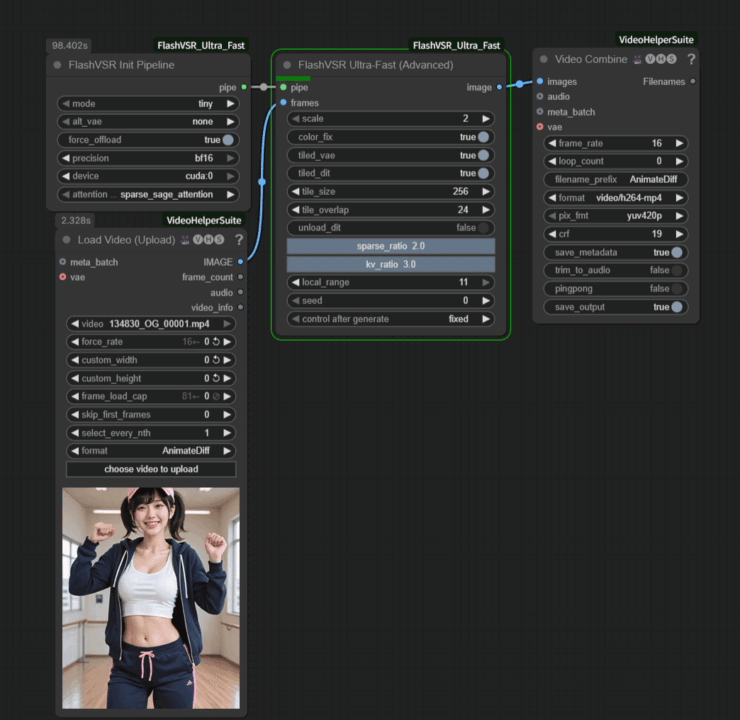740x720 pixels.
Task: Click the meta_batch input socket on Load Video
Action: (x=63, y=261)
